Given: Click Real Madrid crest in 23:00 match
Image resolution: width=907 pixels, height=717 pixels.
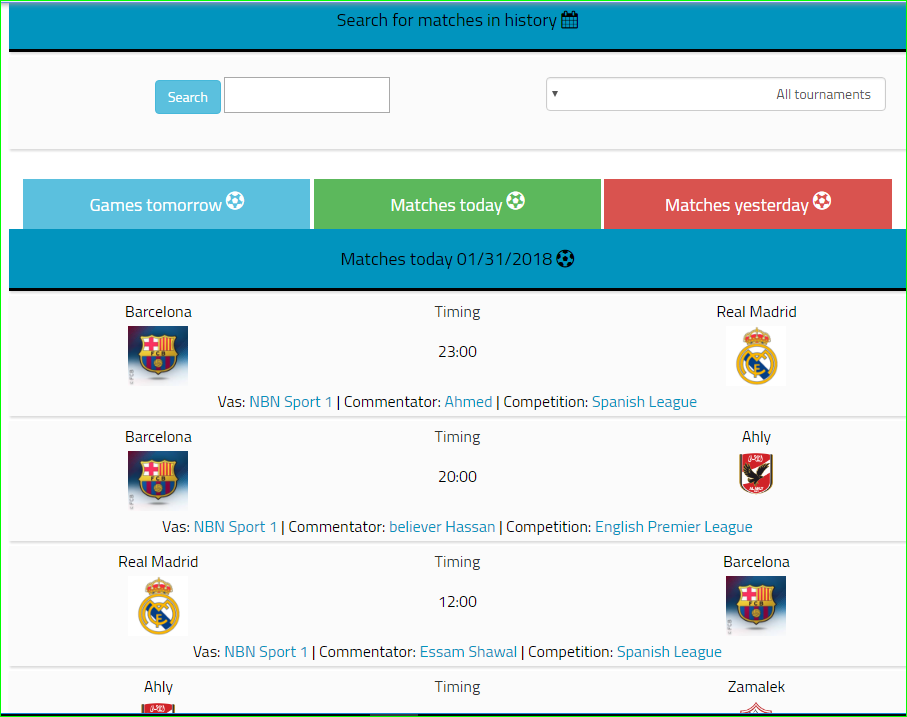Looking at the screenshot, I should tap(756, 357).
